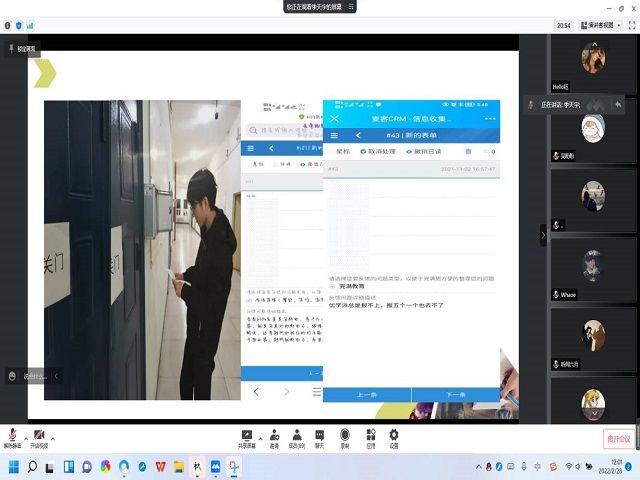
Task: Click the security shield icon
Action: 19,25
